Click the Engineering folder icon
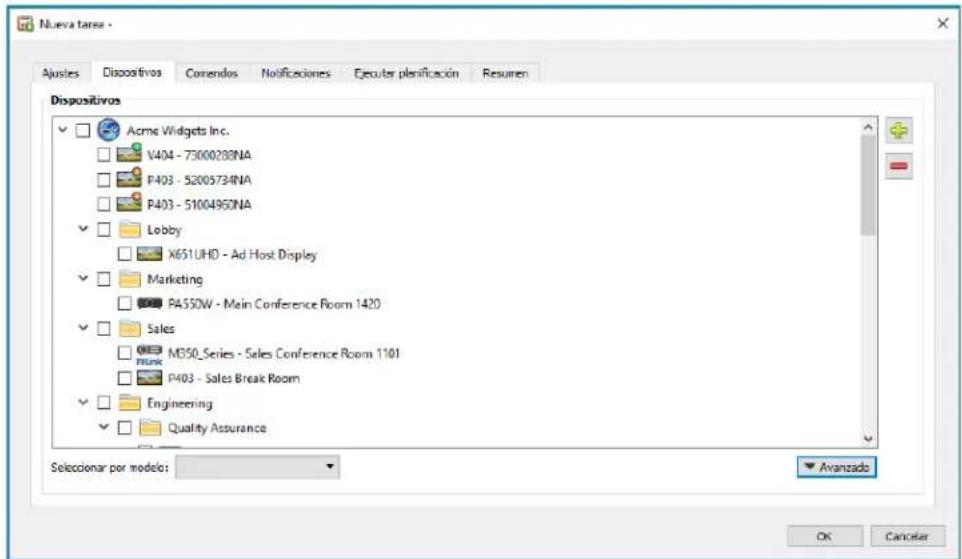Viewport: 962px width, 559px height. [129, 403]
